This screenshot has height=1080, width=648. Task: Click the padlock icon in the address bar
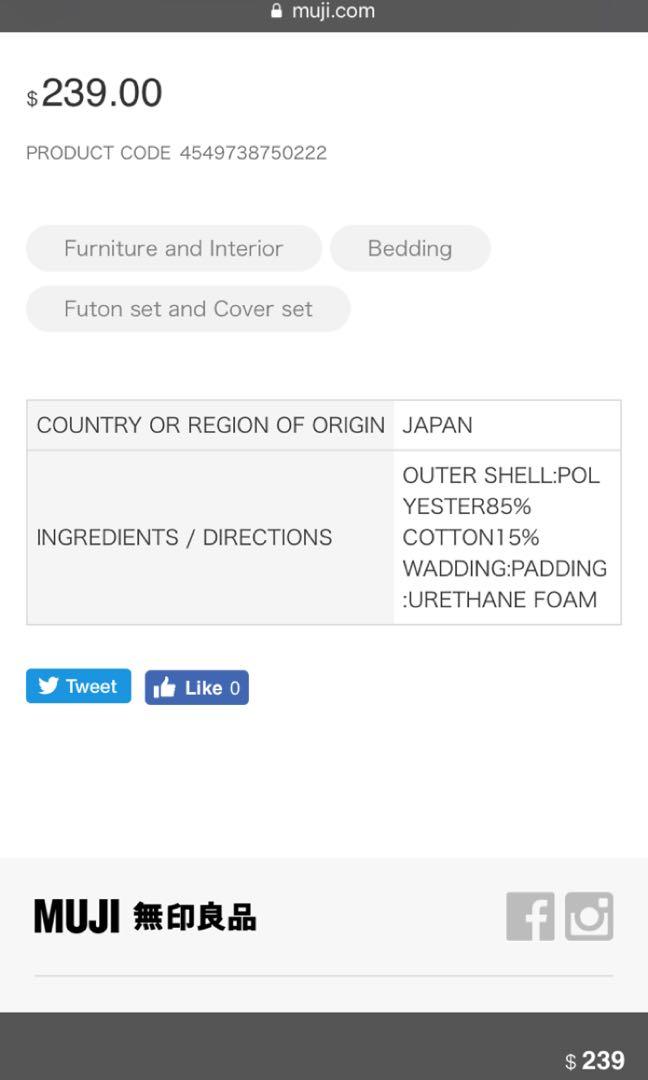click(x=275, y=10)
